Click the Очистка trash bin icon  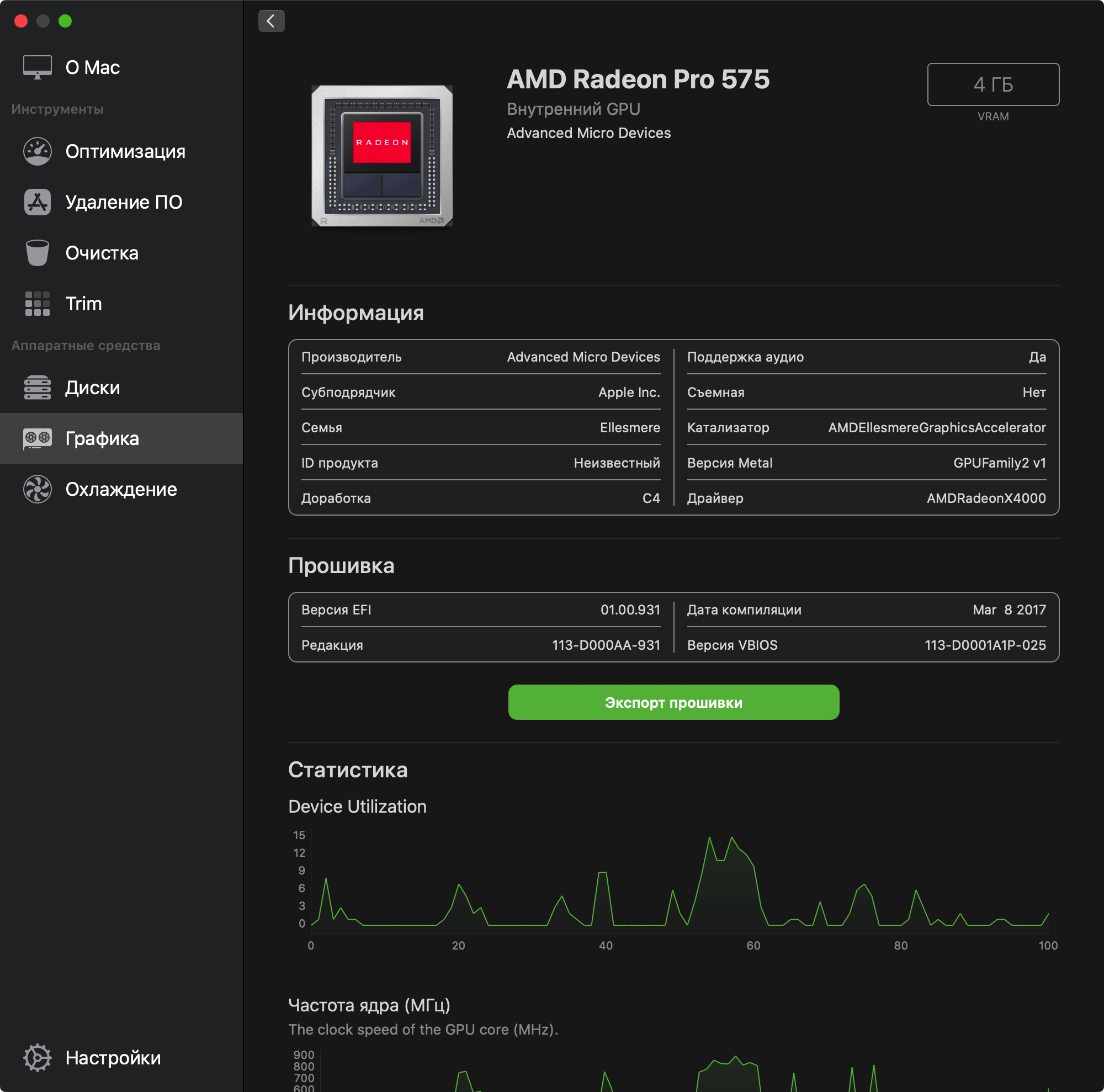tap(37, 252)
